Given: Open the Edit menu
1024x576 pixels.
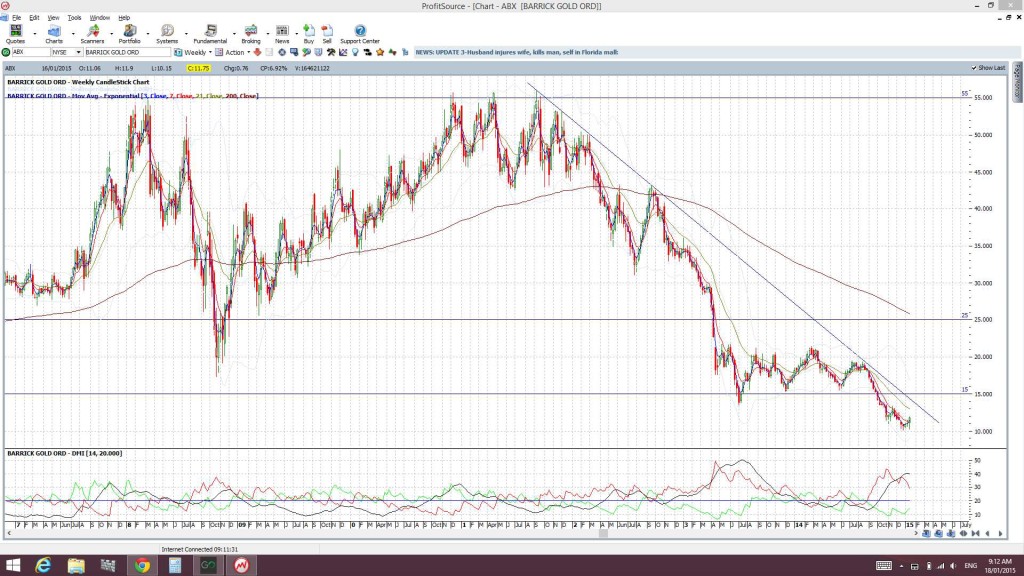Looking at the screenshot, I should coord(34,18).
